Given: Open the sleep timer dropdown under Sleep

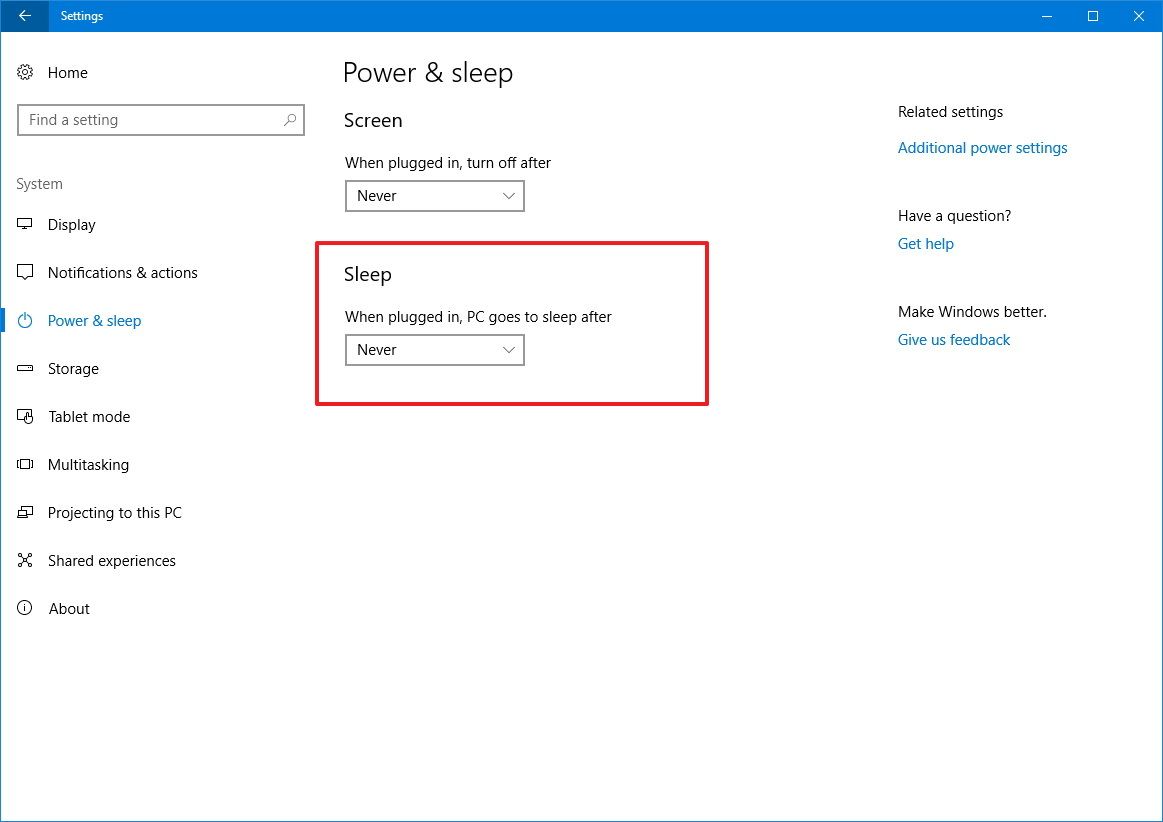Looking at the screenshot, I should 434,350.
